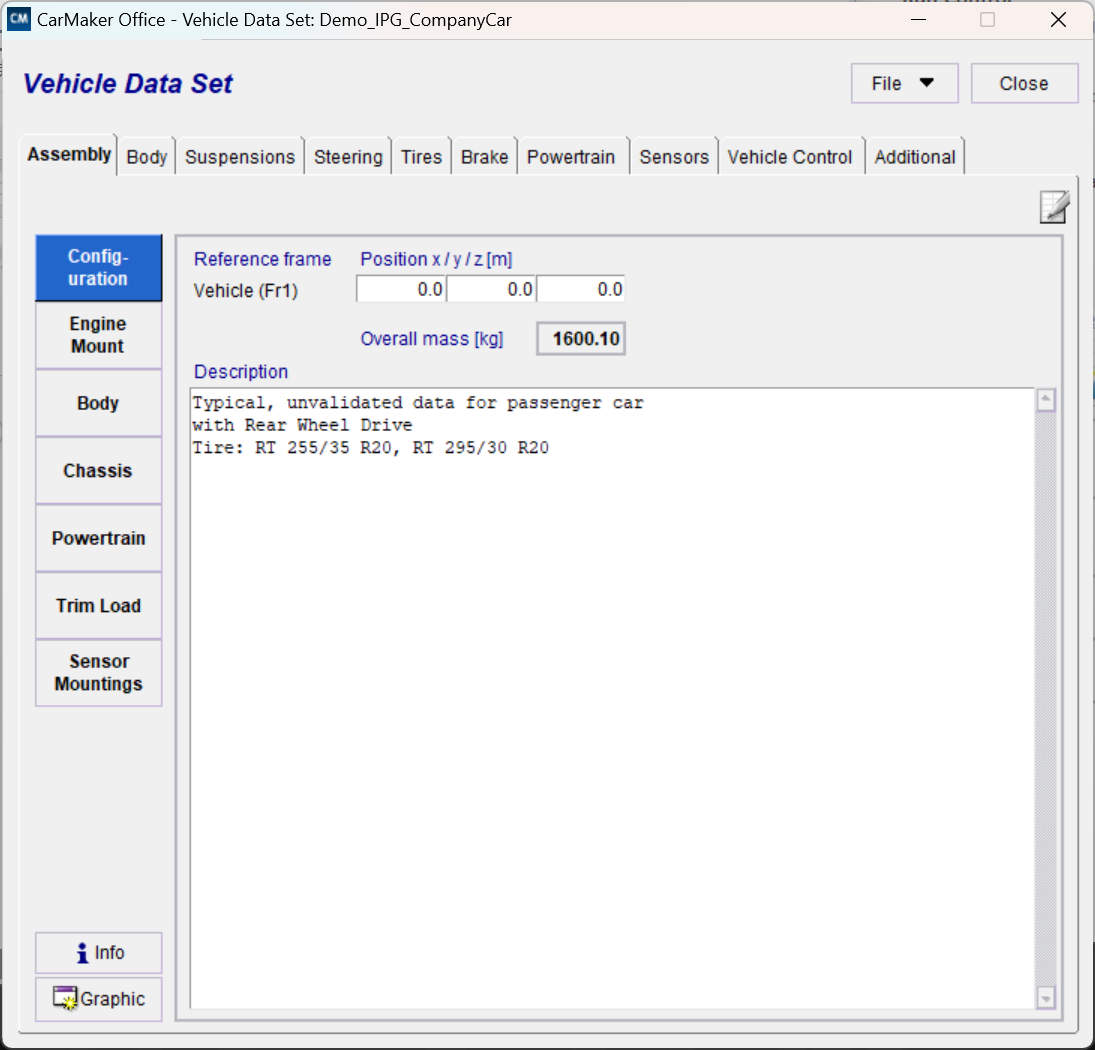The image size is (1095, 1050).
Task: Switch to the Sensors tab
Action: (x=674, y=157)
